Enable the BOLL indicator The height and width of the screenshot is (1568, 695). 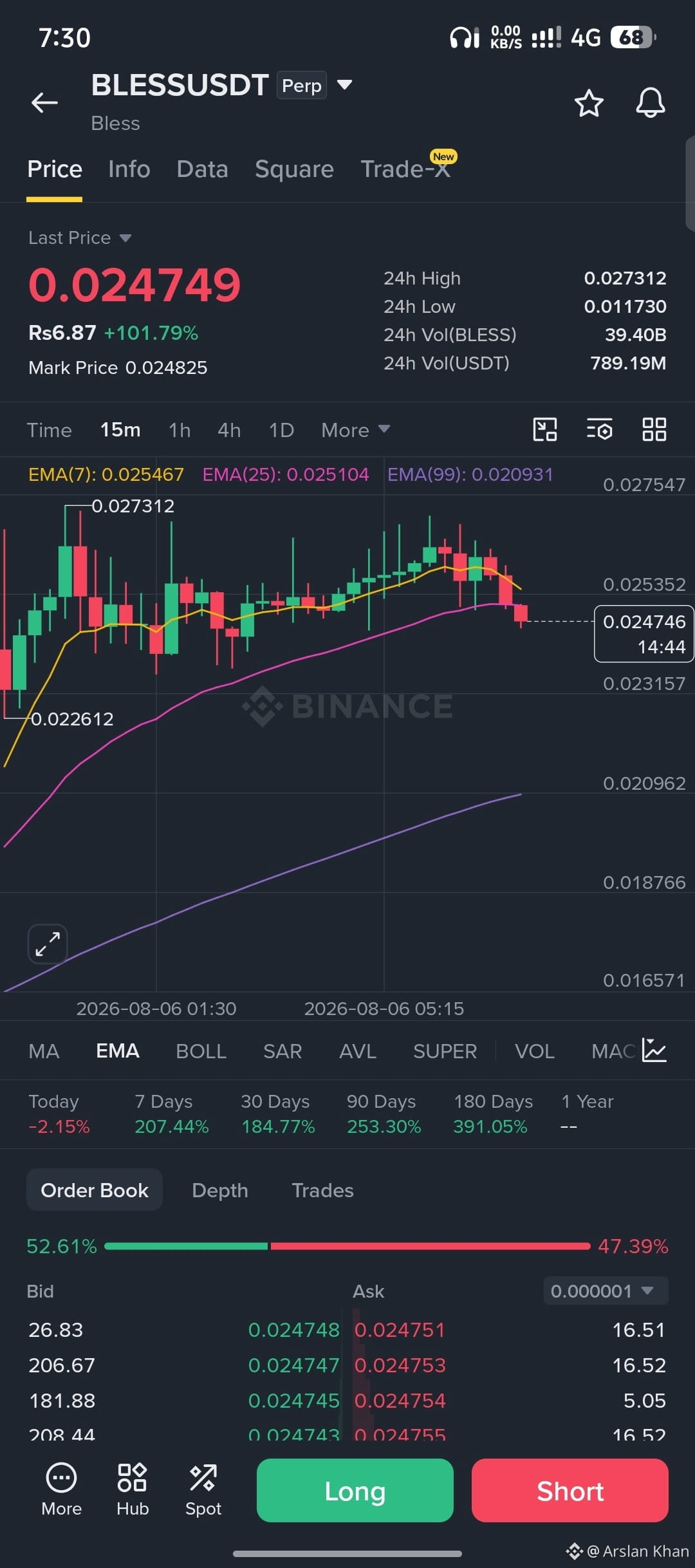pos(201,1051)
